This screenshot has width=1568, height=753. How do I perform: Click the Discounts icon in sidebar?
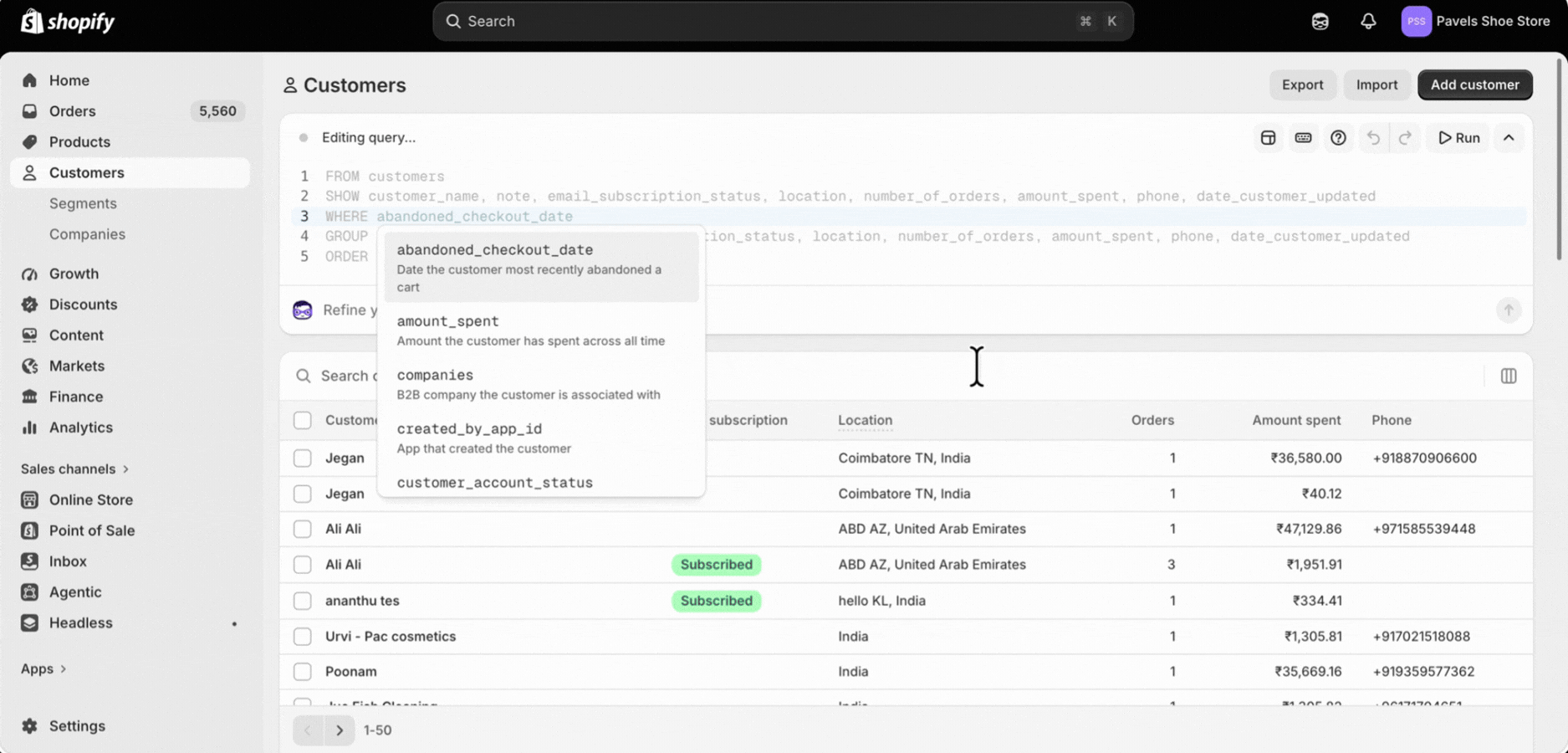(30, 305)
